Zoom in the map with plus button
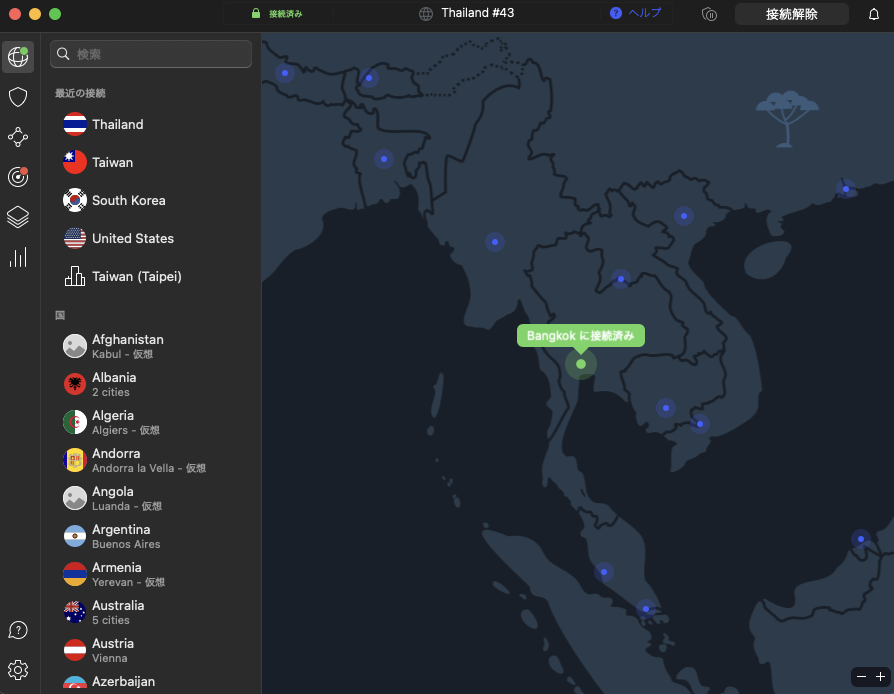The width and height of the screenshot is (894, 694). point(880,677)
